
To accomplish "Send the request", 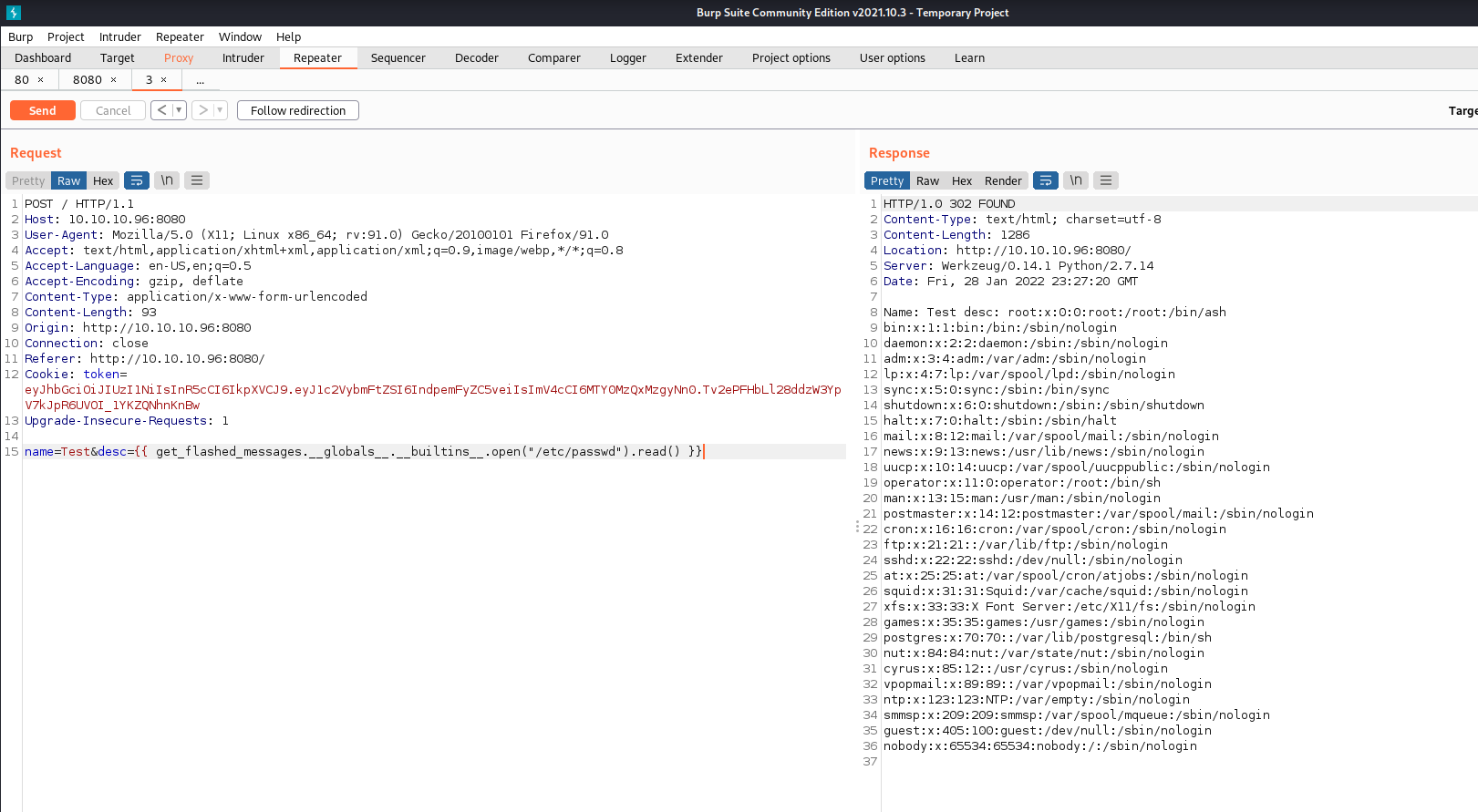I will click(x=43, y=110).
